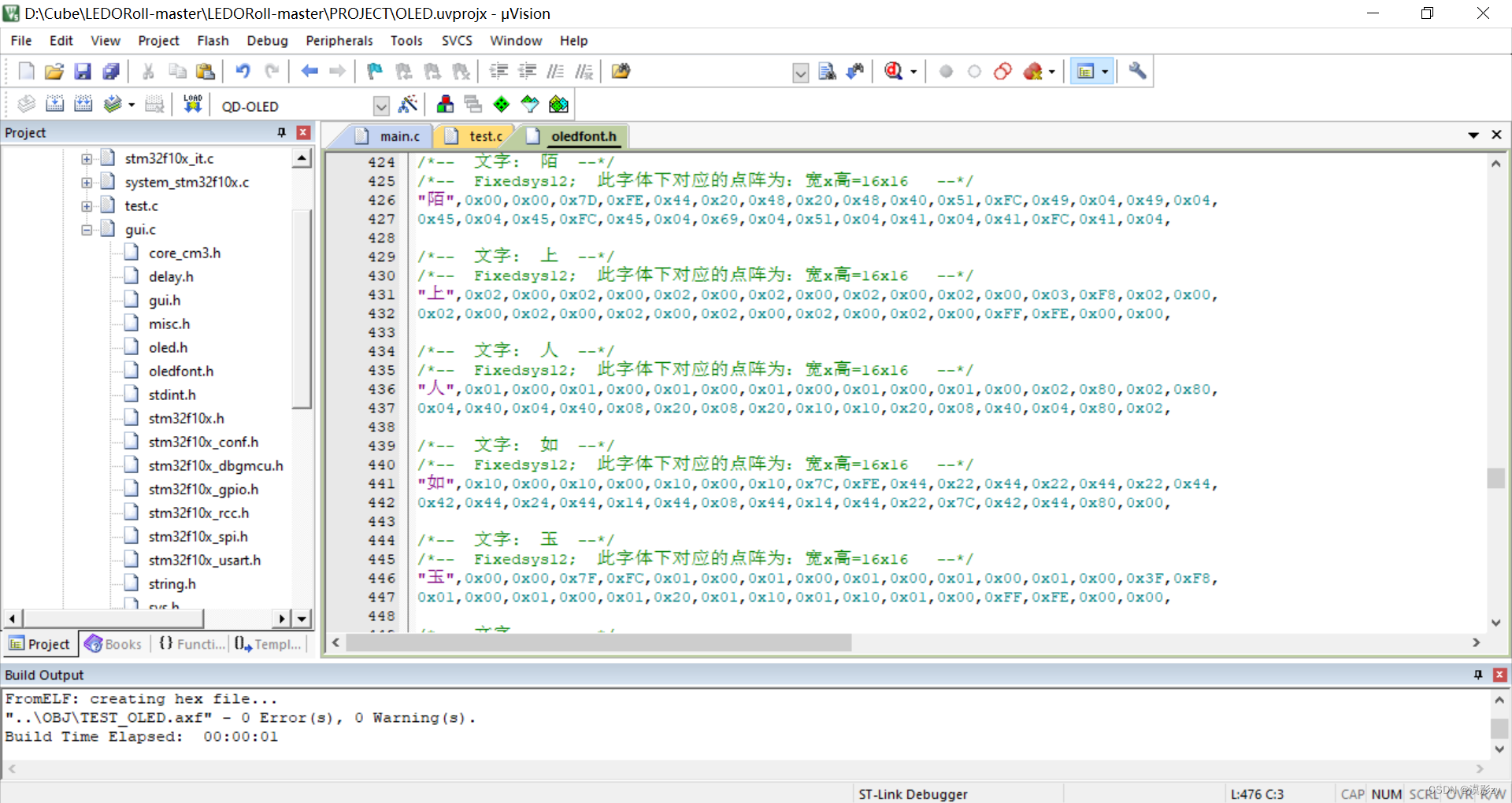Open the File menu

point(21,40)
